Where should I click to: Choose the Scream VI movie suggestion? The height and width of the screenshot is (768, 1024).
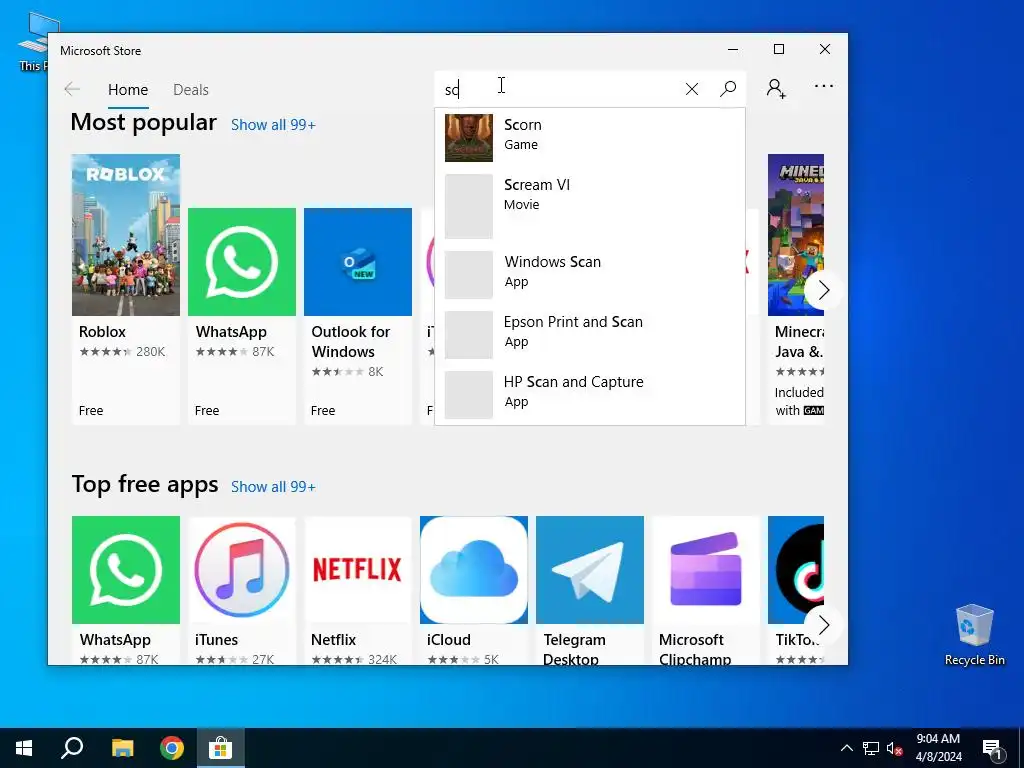[x=590, y=206]
